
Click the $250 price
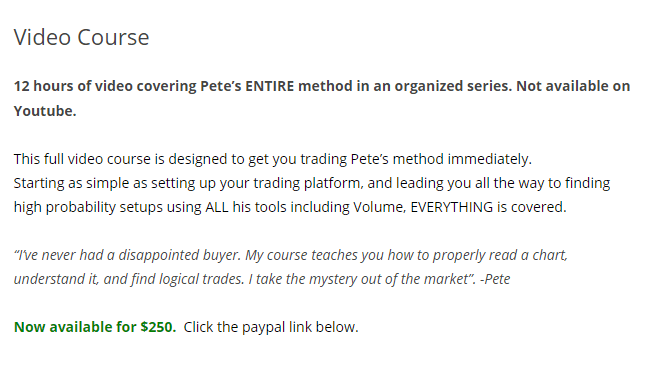(158, 327)
